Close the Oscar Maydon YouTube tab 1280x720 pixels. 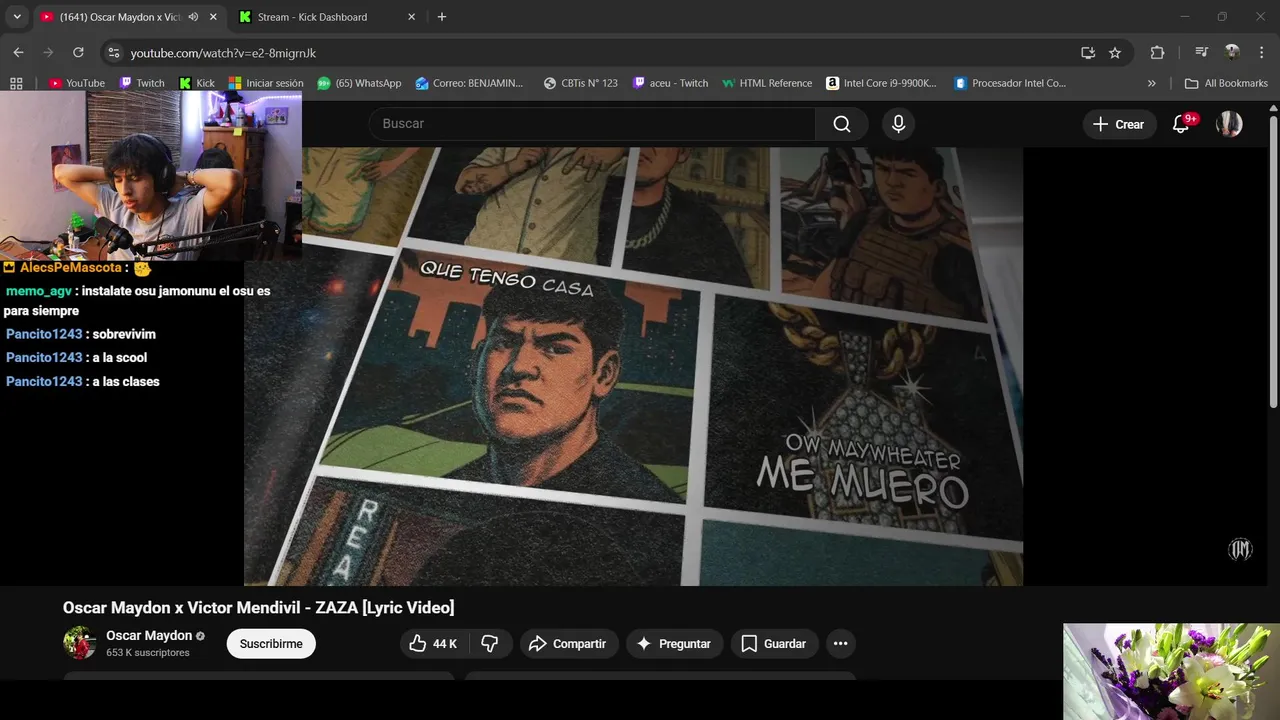click(213, 17)
